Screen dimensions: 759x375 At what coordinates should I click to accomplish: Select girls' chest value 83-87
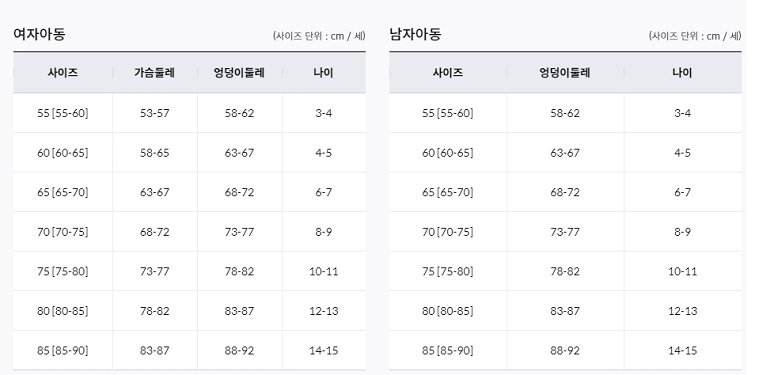[x=155, y=350]
